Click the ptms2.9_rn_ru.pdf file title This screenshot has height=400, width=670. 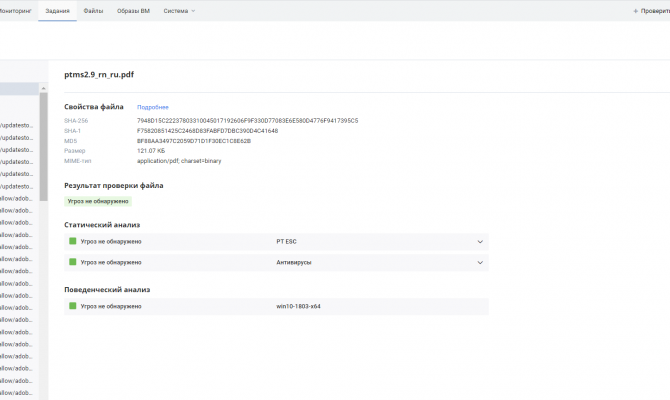pos(99,75)
